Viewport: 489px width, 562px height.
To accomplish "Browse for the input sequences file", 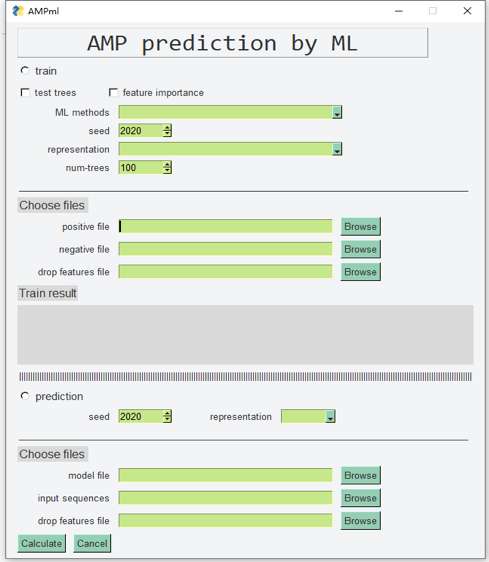I will pos(360,498).
